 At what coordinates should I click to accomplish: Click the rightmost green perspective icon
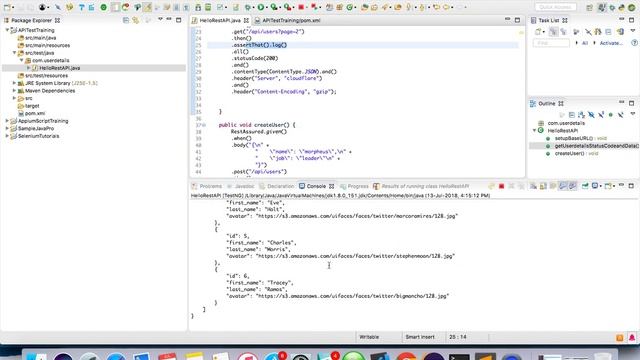point(631,7)
